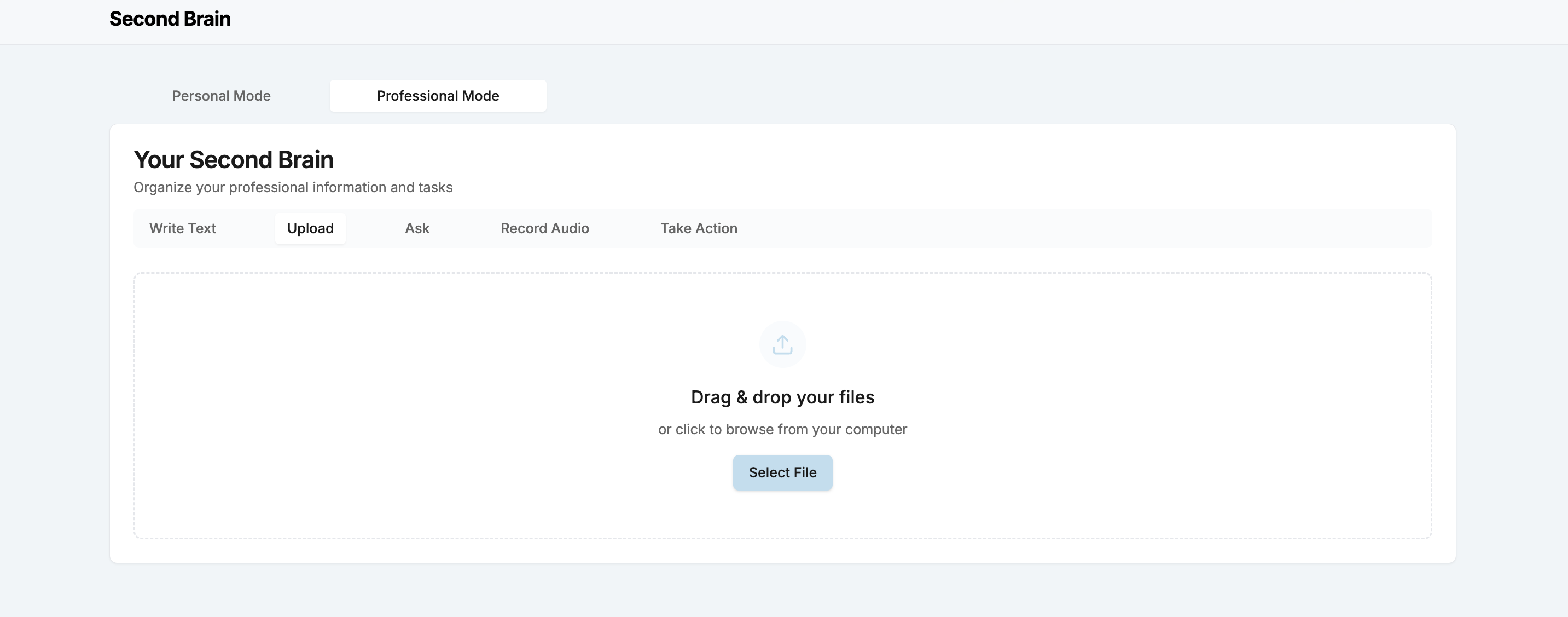Go to the Ask tab
This screenshot has width=1568, height=617.
click(417, 228)
